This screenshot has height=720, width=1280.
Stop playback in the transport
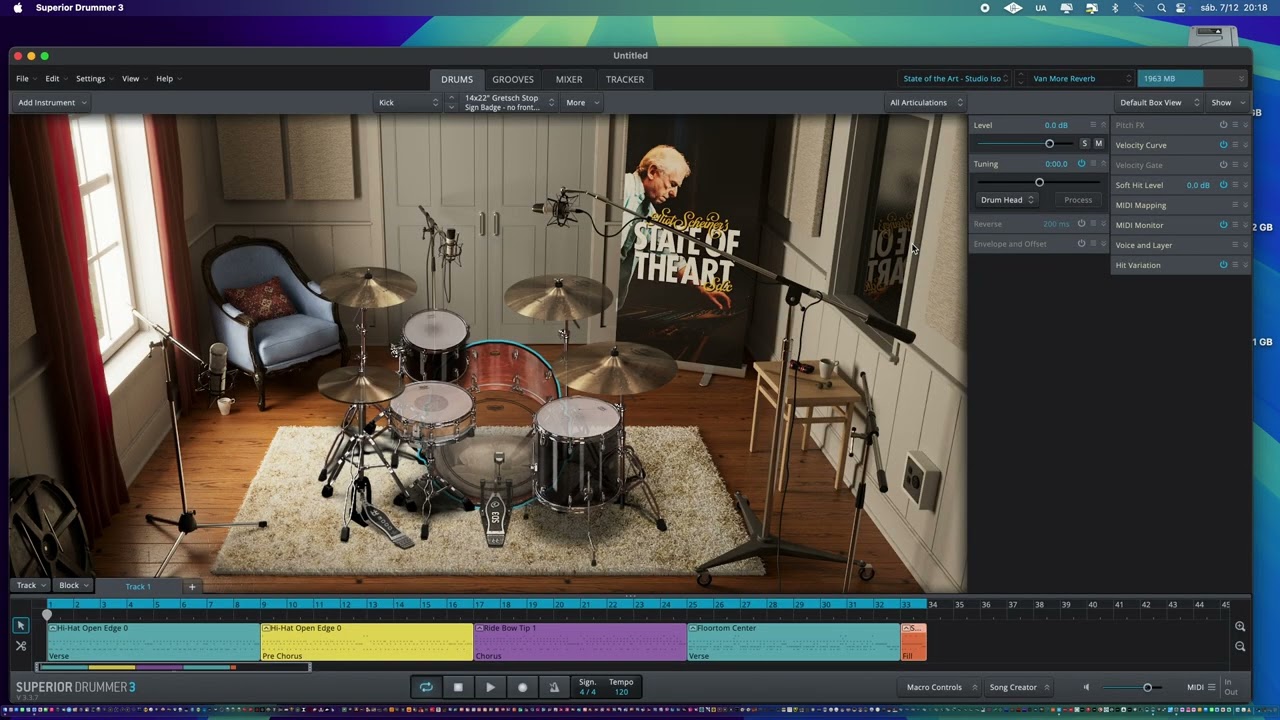pos(458,687)
